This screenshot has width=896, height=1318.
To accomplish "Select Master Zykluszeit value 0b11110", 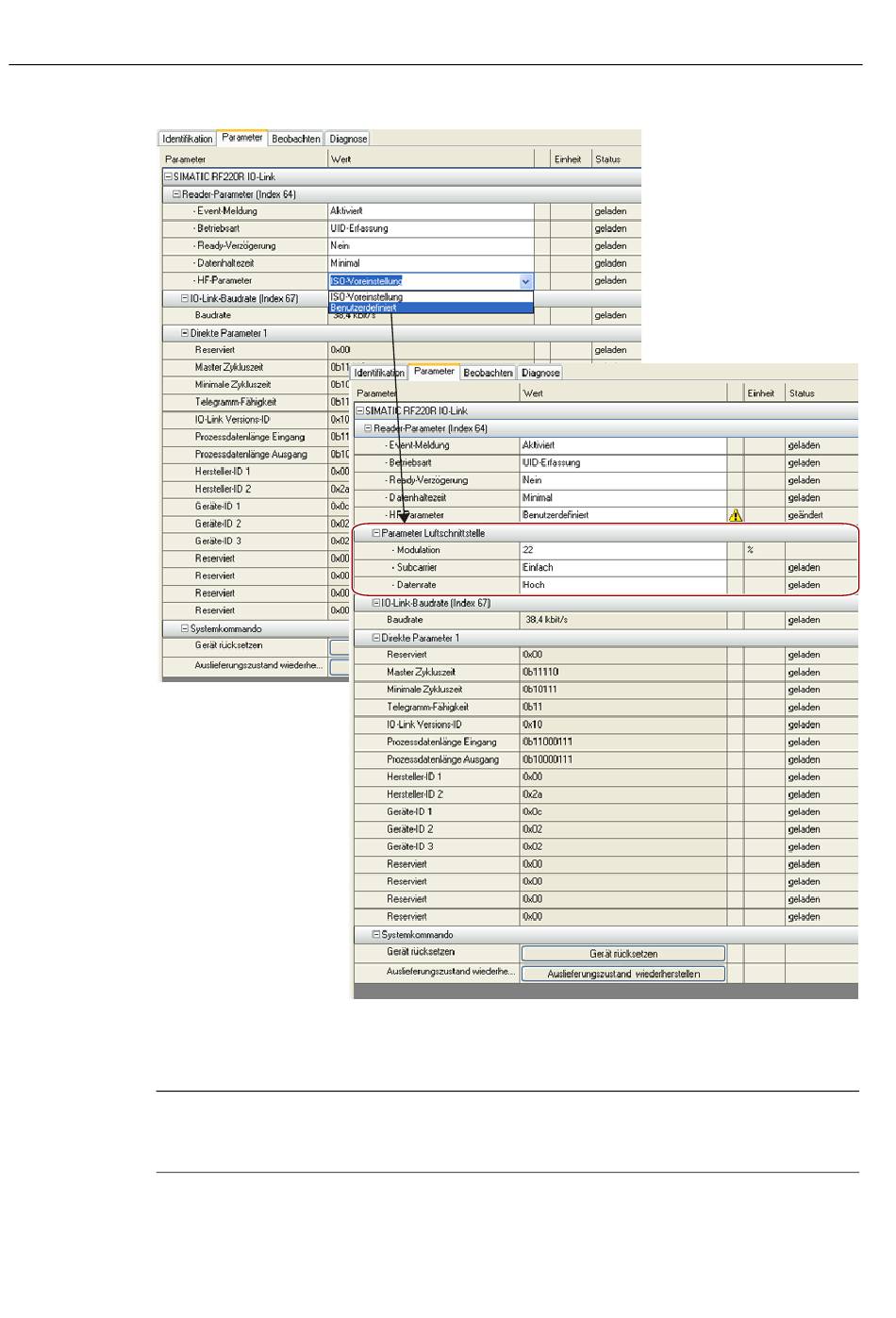I will pos(623,673).
